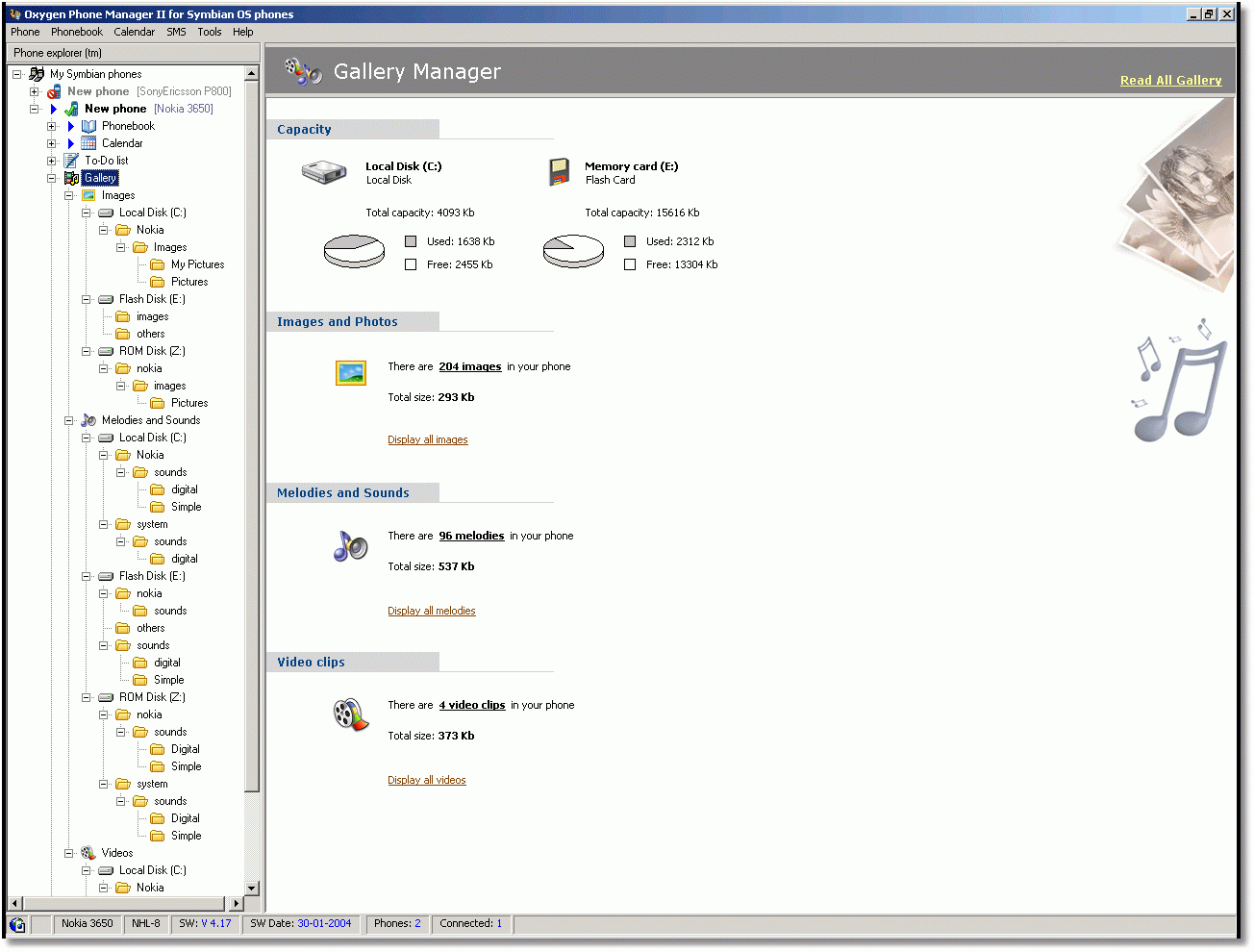Click the Videos film reel tree icon

click(88, 853)
